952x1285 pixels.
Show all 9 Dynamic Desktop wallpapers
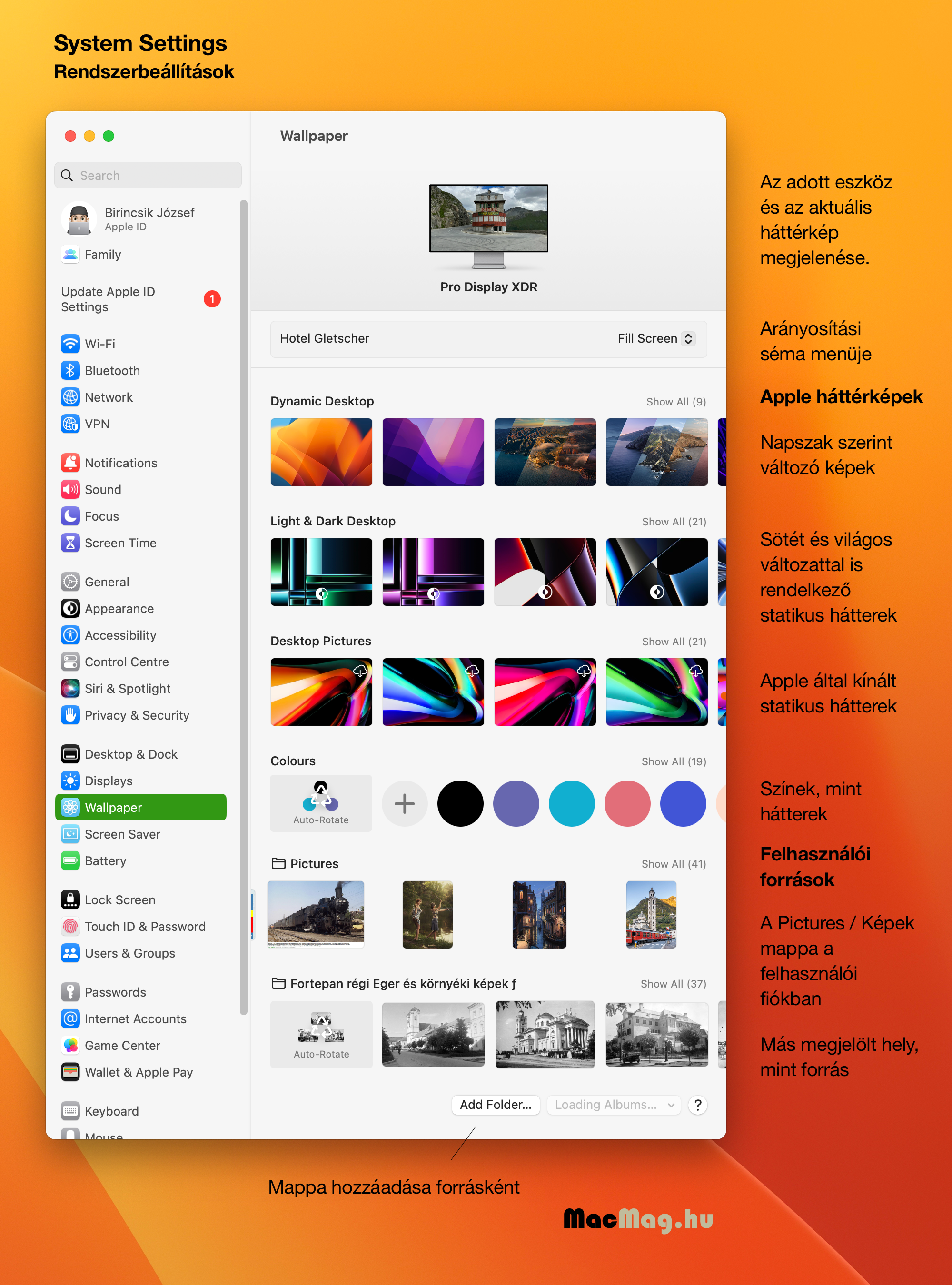click(675, 402)
